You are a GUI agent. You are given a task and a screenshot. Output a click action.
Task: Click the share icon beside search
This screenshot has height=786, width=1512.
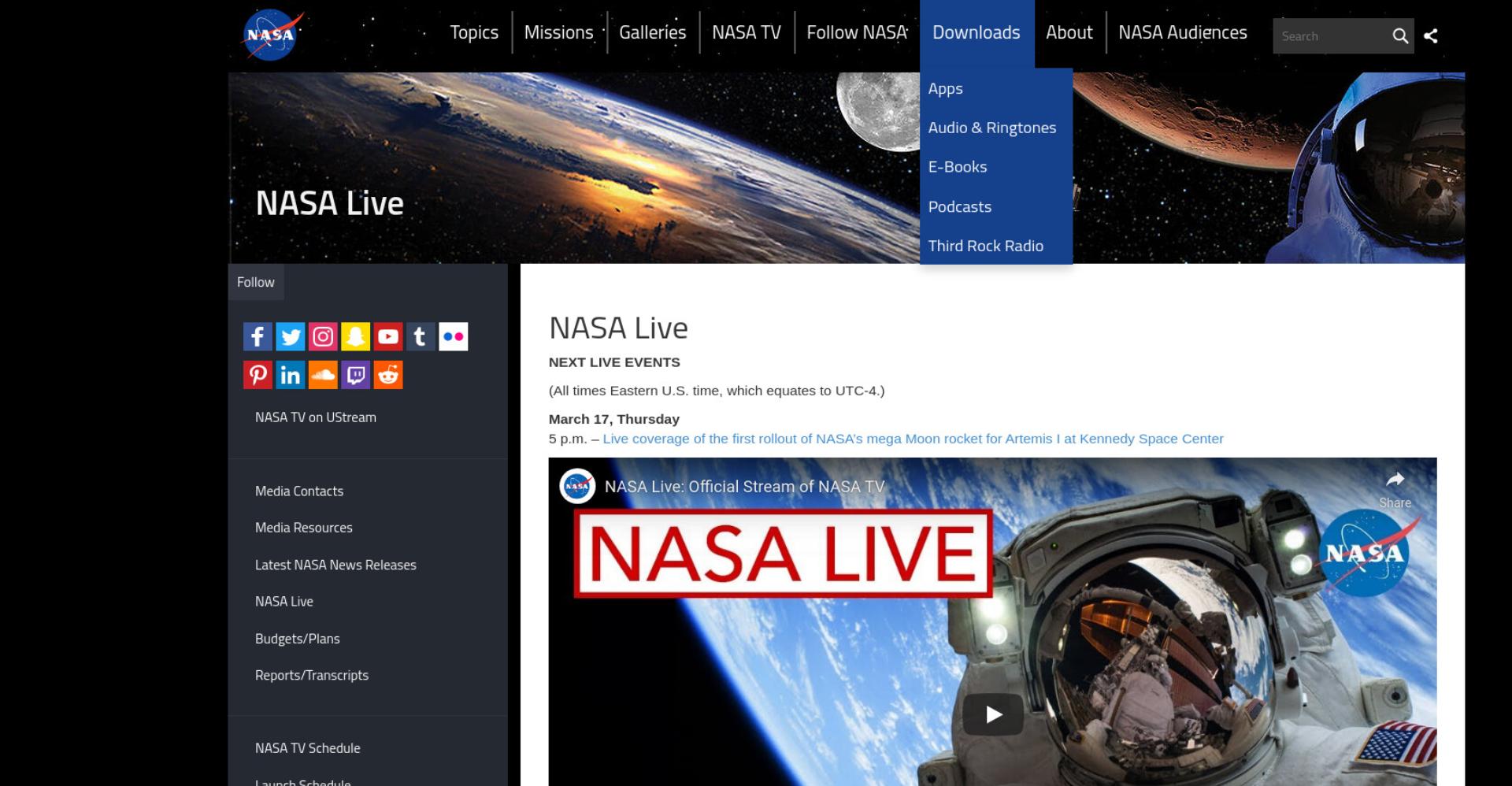coord(1431,36)
